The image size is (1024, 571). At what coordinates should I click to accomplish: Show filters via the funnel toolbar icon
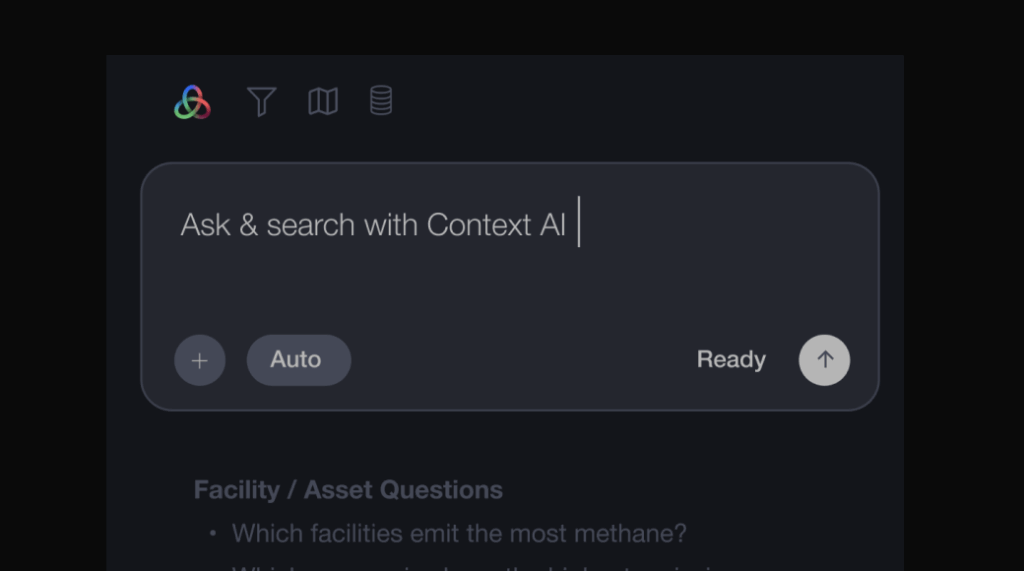(x=261, y=101)
